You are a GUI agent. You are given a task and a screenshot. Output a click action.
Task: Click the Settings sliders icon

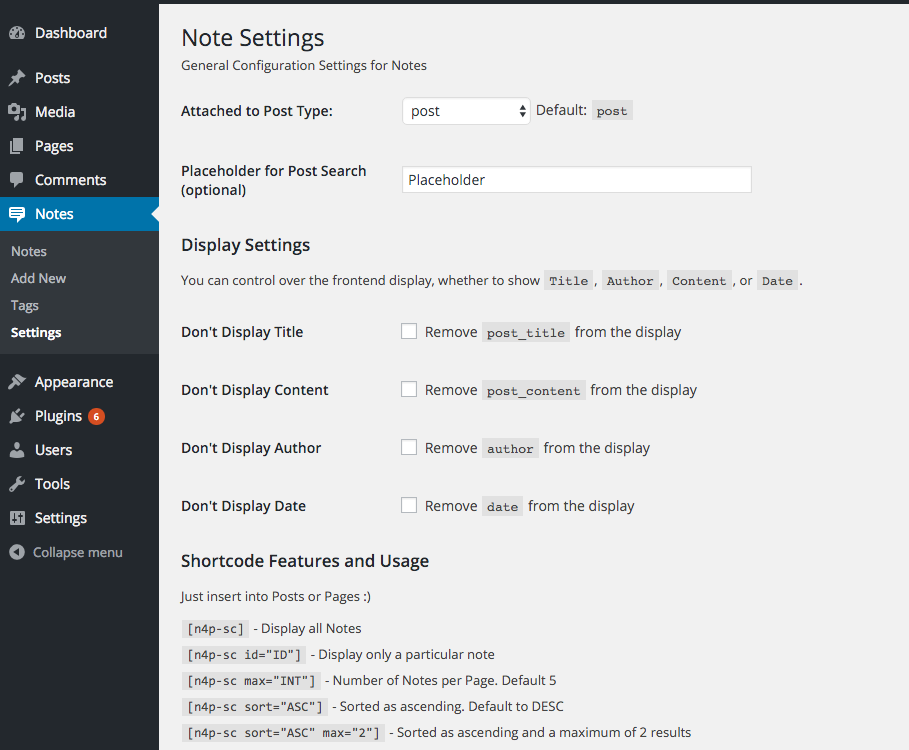tap(17, 518)
